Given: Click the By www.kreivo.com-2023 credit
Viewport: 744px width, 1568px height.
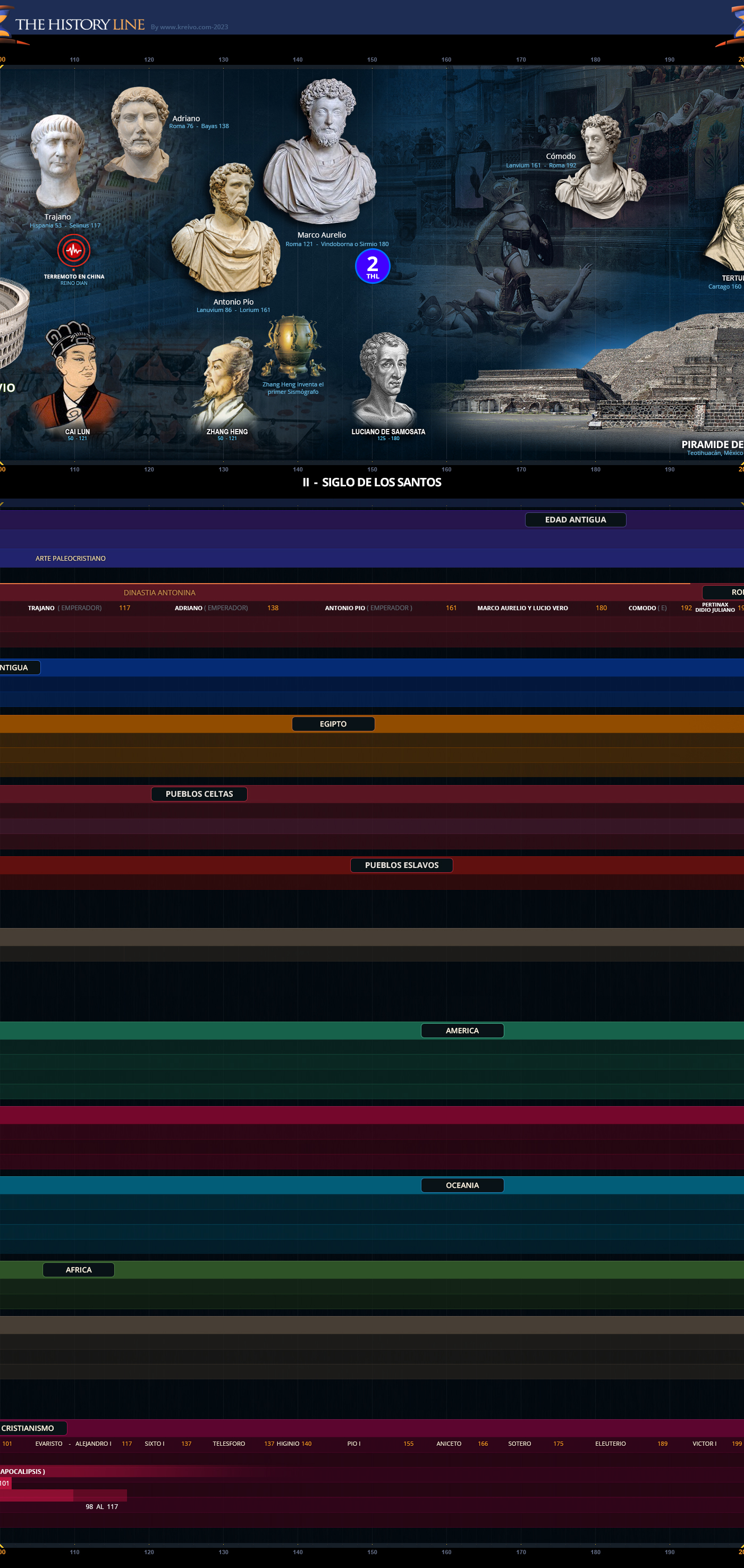Looking at the screenshot, I should point(189,27).
